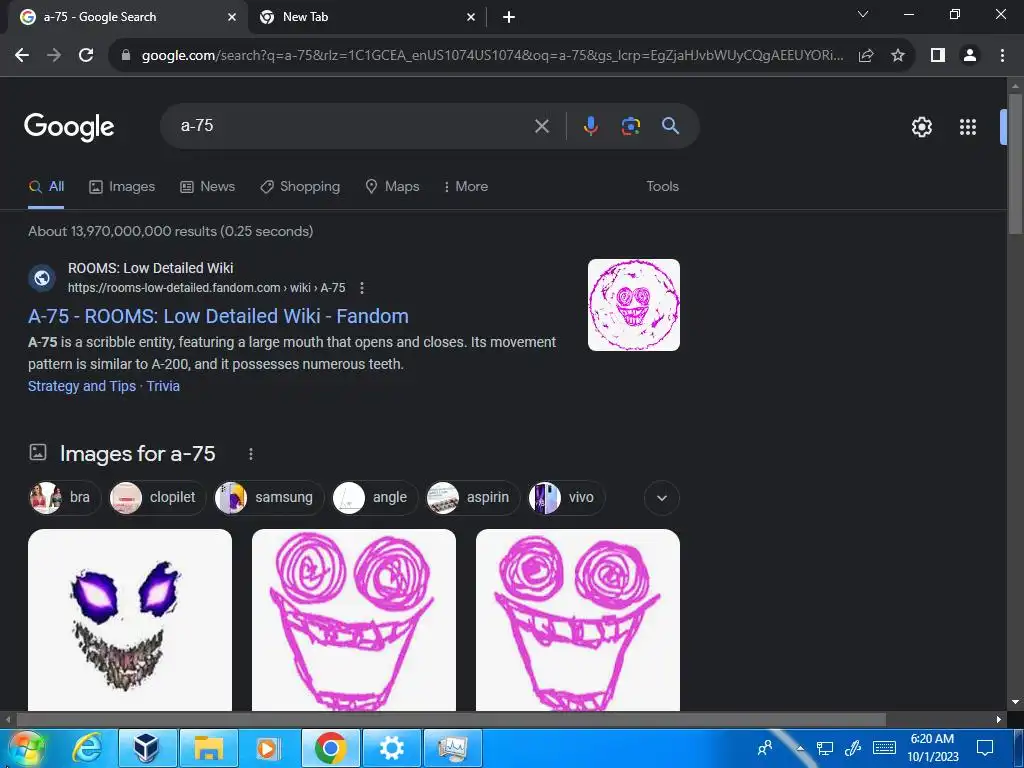Open the purple-eyed dark face image result
The image size is (1024, 768).
(x=130, y=620)
